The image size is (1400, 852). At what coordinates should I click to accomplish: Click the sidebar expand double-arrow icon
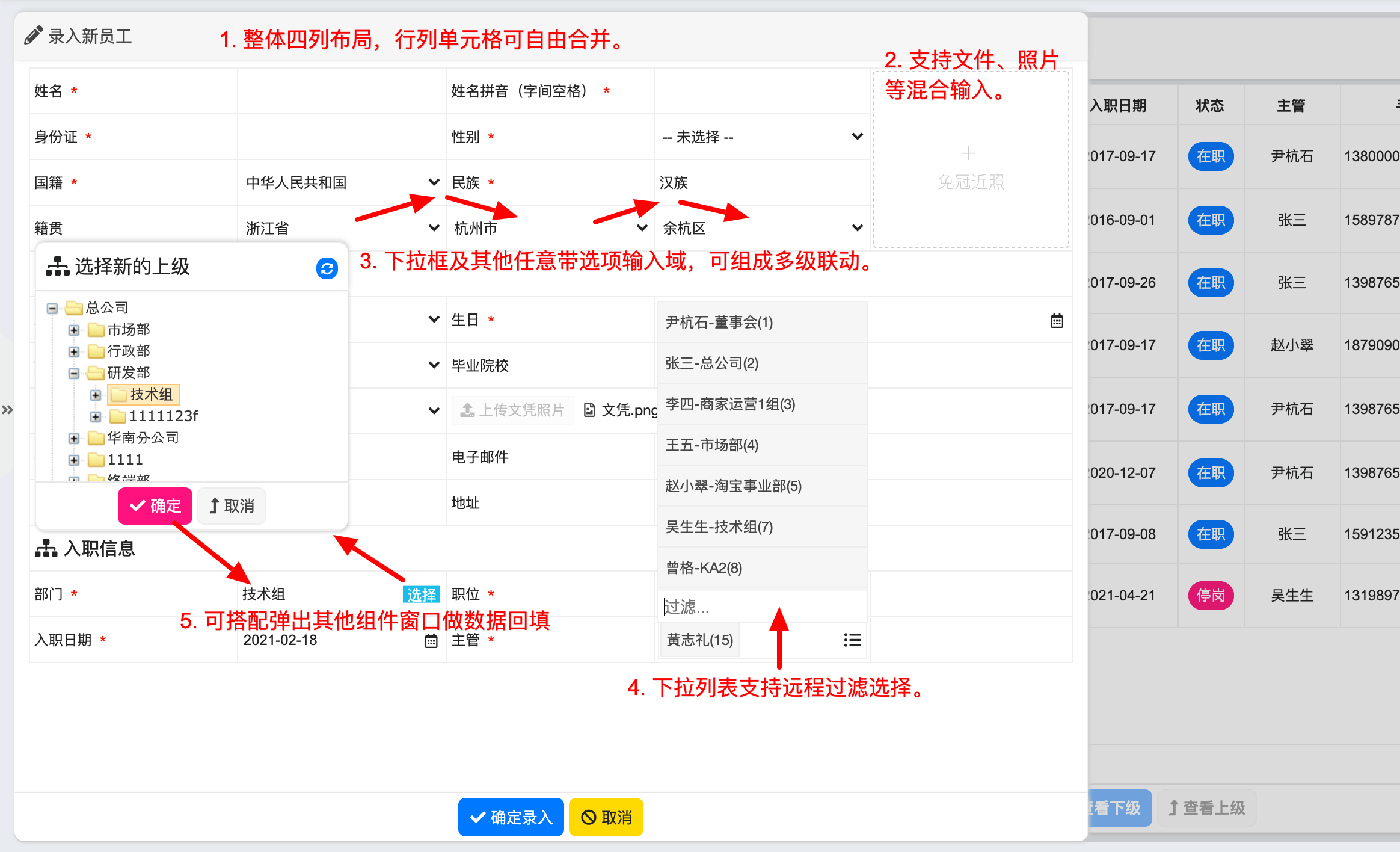(7, 410)
